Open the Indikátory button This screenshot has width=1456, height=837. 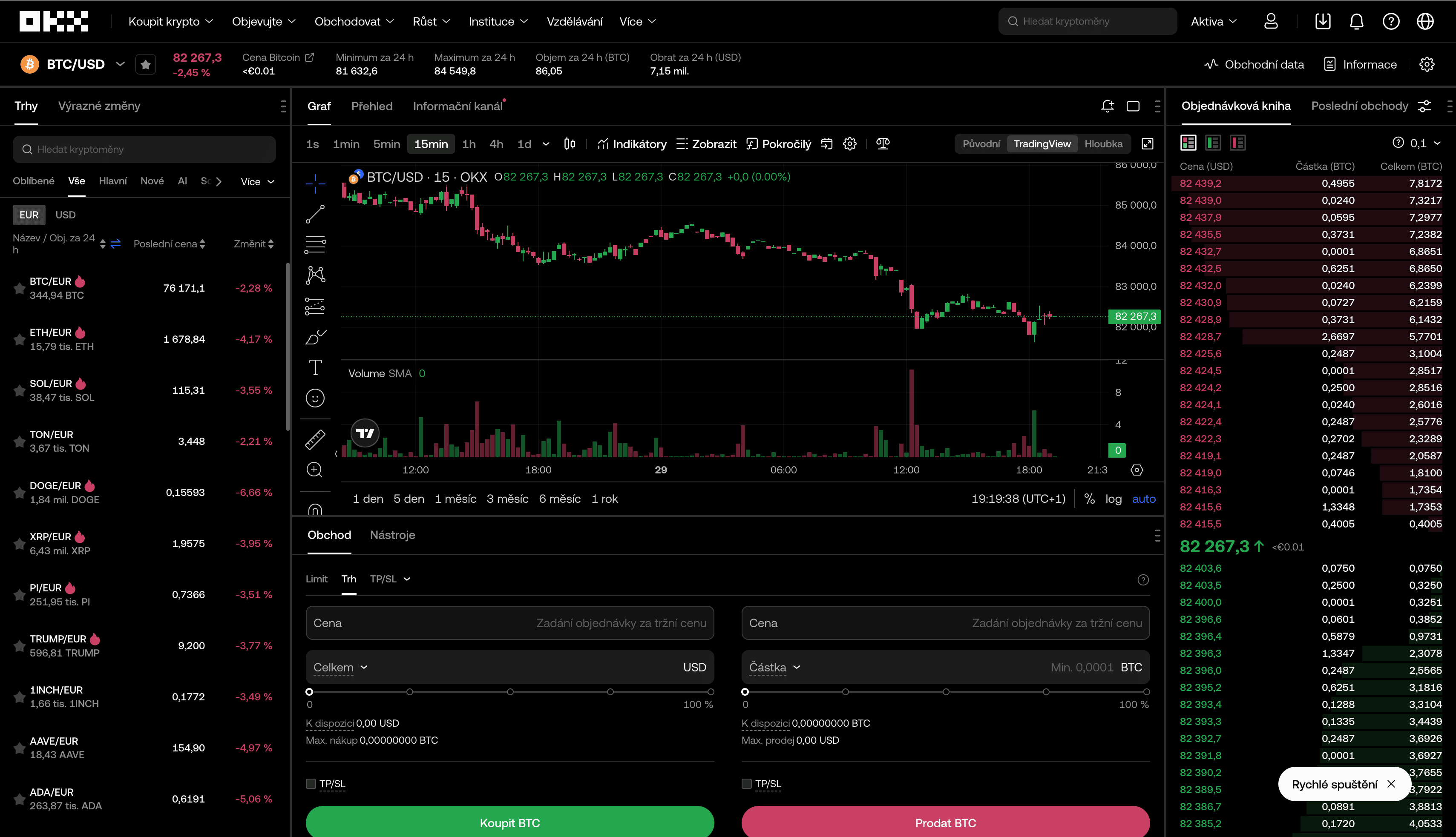tap(631, 144)
